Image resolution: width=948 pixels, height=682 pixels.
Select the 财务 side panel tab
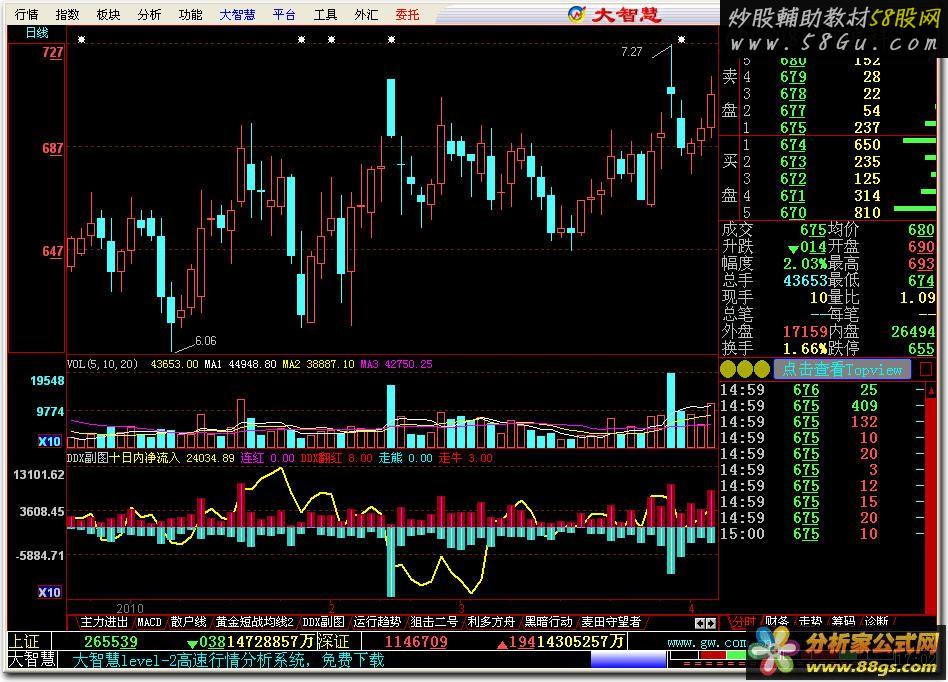coord(777,621)
